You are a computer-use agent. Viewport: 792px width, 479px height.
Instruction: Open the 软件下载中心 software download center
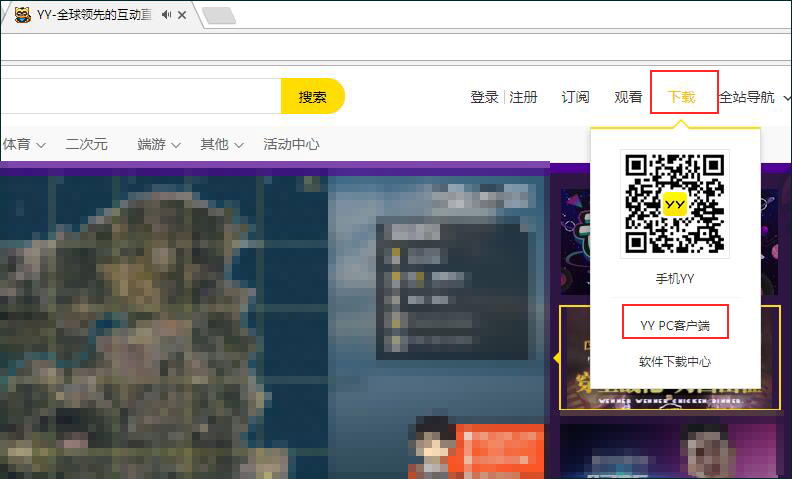point(675,362)
